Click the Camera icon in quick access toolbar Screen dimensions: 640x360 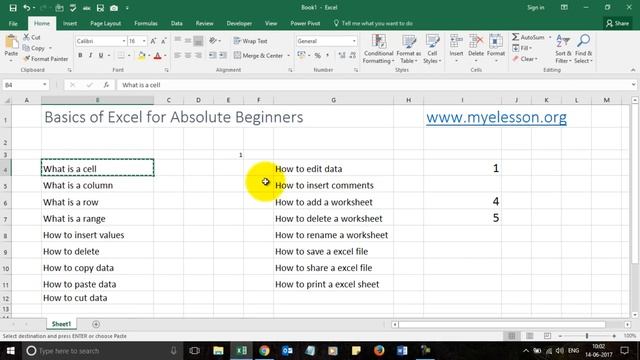click(114, 8)
